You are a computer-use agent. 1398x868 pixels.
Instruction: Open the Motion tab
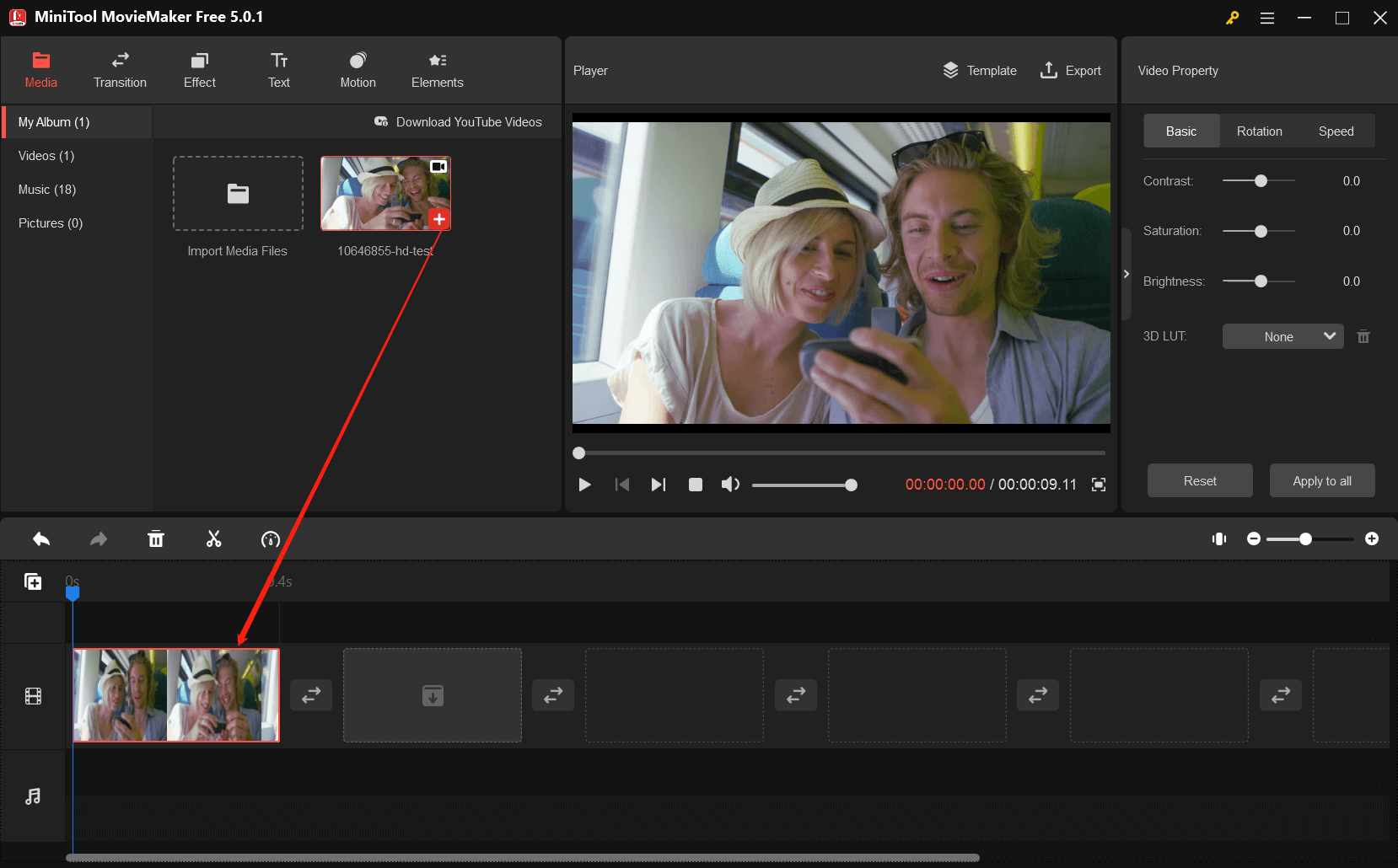[358, 71]
